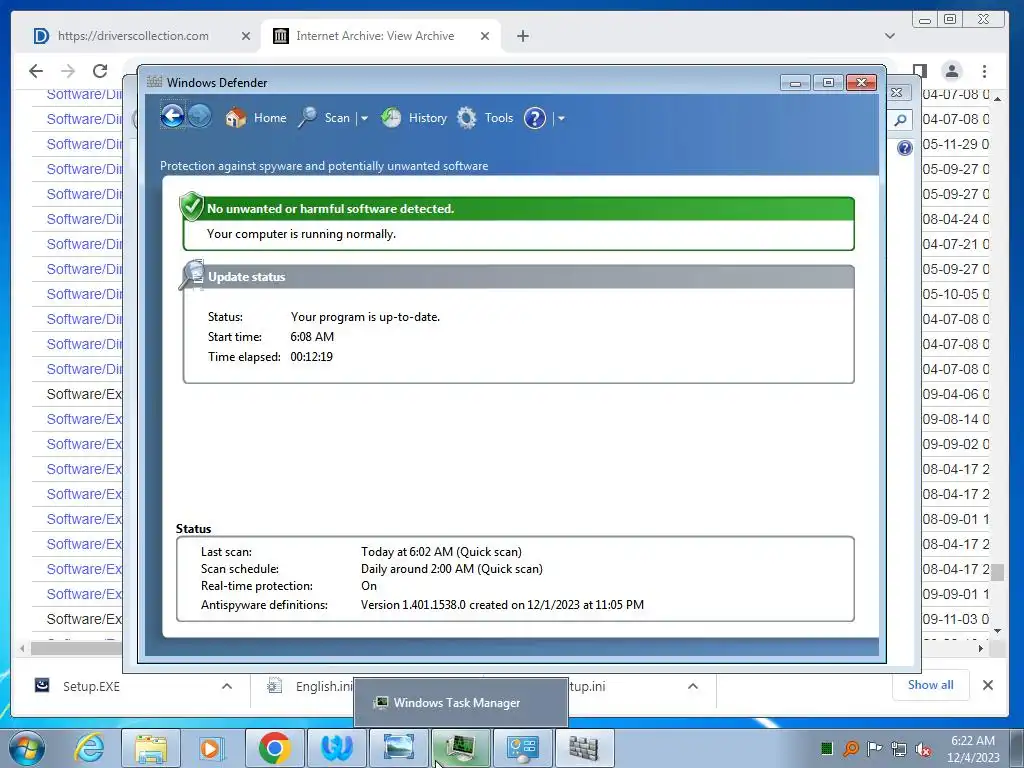Click the Update status magnifier icon
The height and width of the screenshot is (768, 1024).
click(192, 274)
